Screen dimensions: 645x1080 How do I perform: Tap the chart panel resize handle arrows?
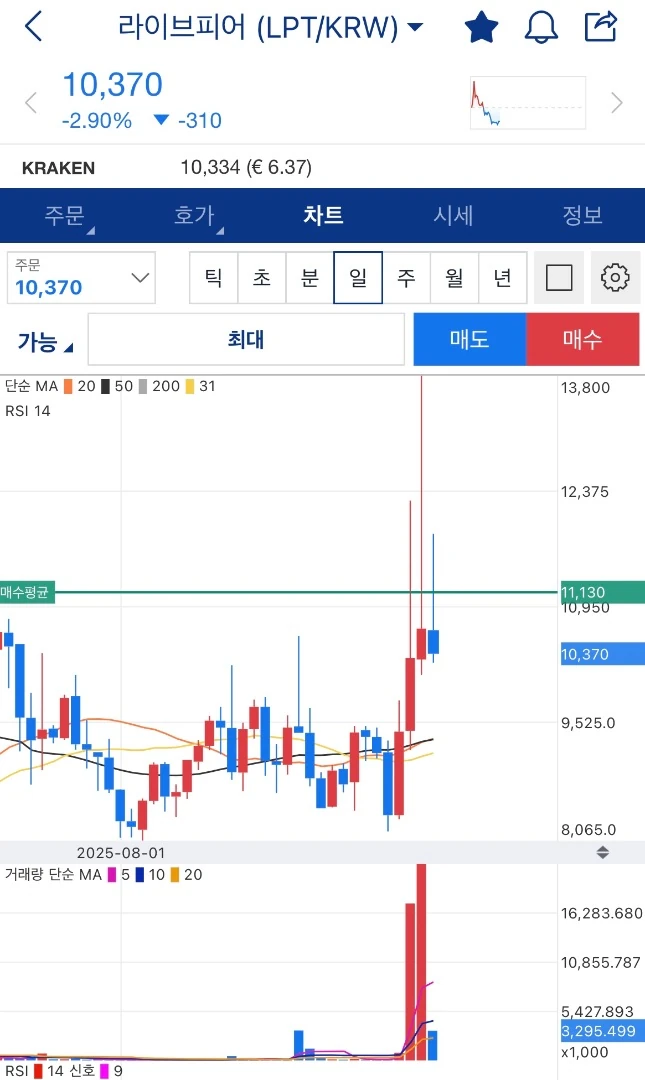coord(602,853)
